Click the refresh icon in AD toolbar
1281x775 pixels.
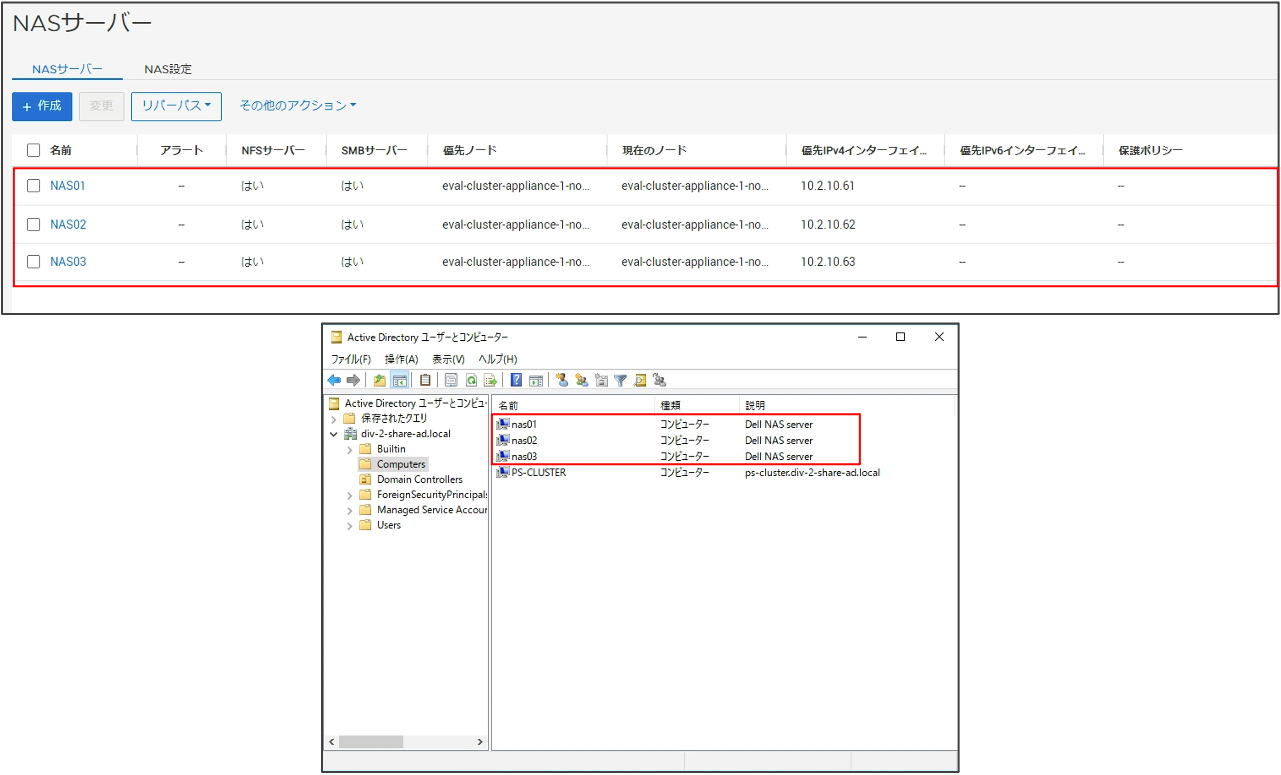pyautogui.click(x=471, y=380)
